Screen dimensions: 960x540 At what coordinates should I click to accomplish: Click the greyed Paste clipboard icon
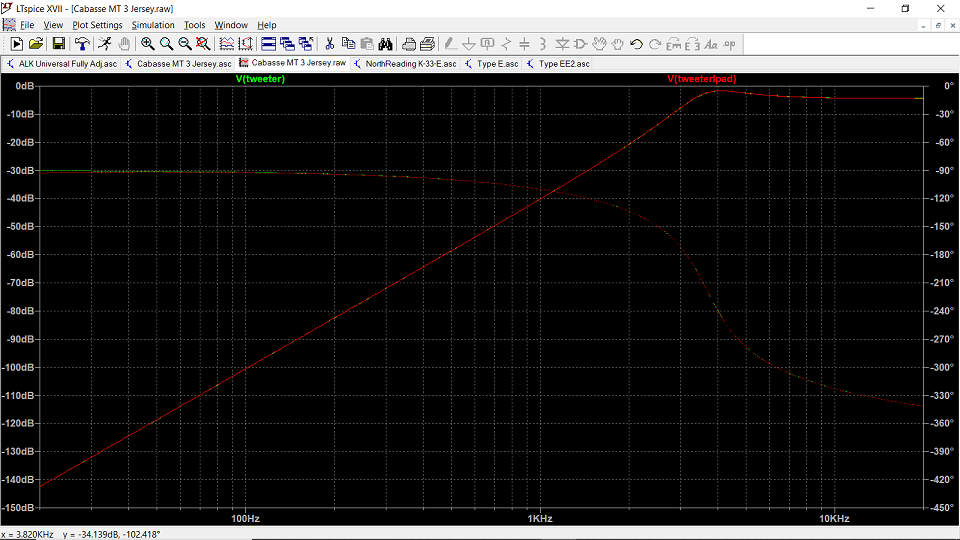click(367, 44)
